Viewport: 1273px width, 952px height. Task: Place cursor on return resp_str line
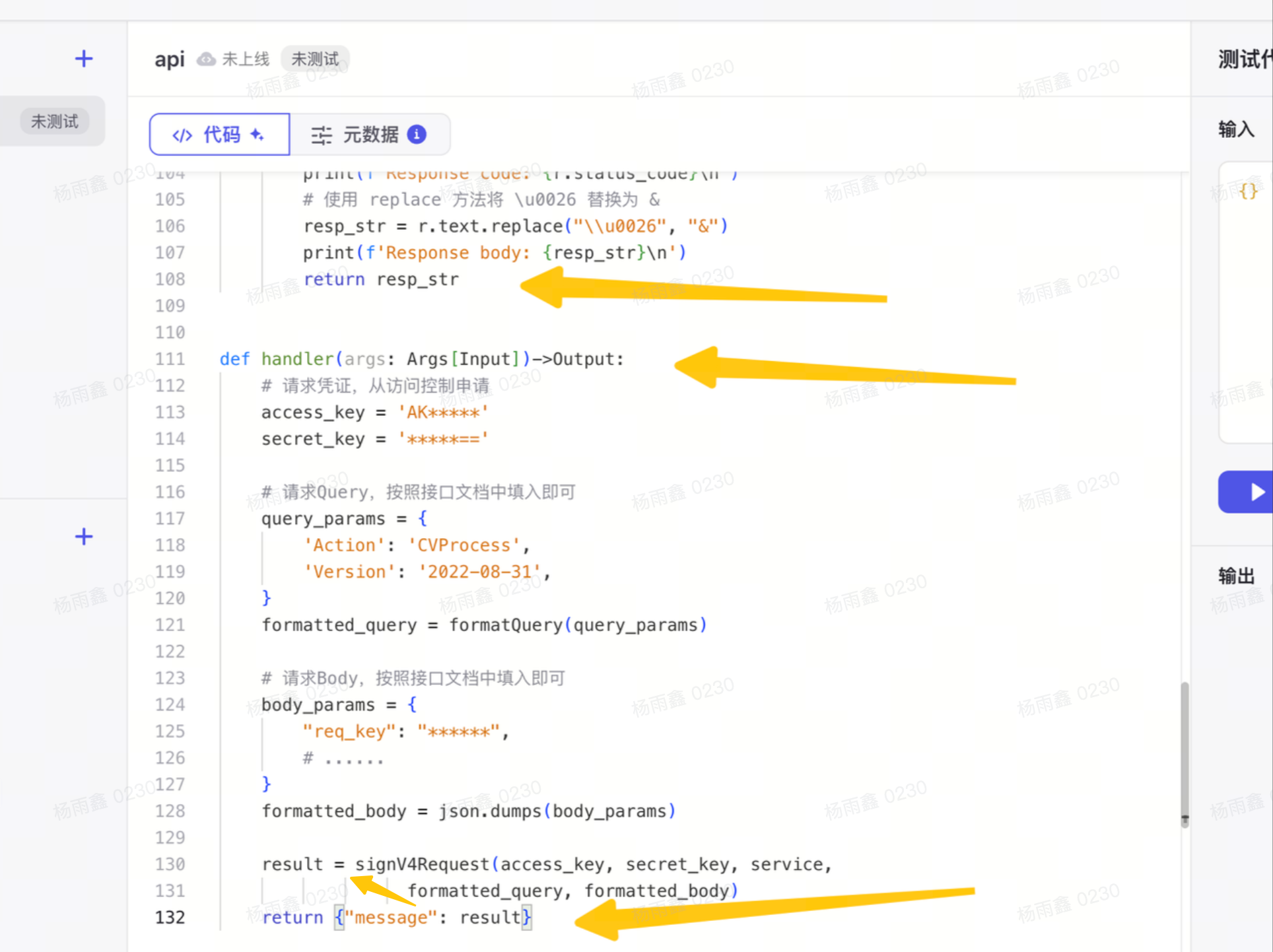point(381,279)
